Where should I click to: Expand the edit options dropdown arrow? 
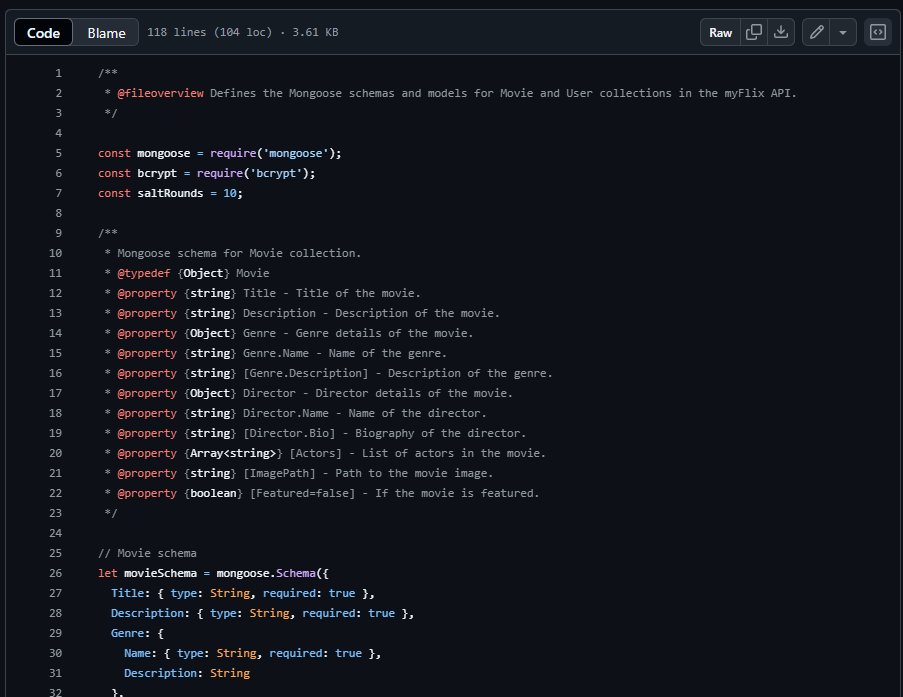[x=843, y=32]
